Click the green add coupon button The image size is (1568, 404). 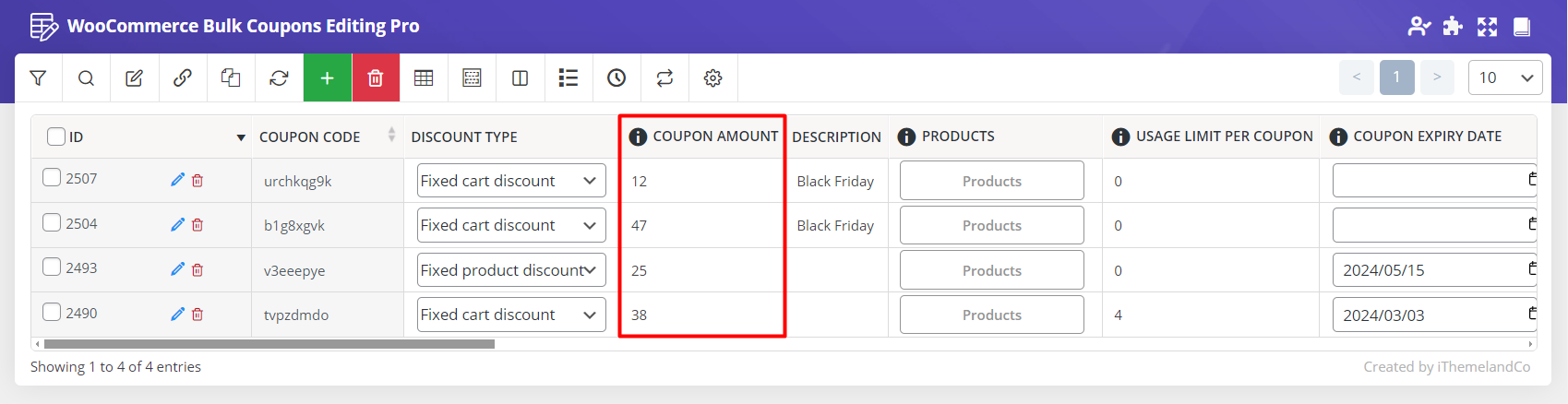[x=327, y=78]
